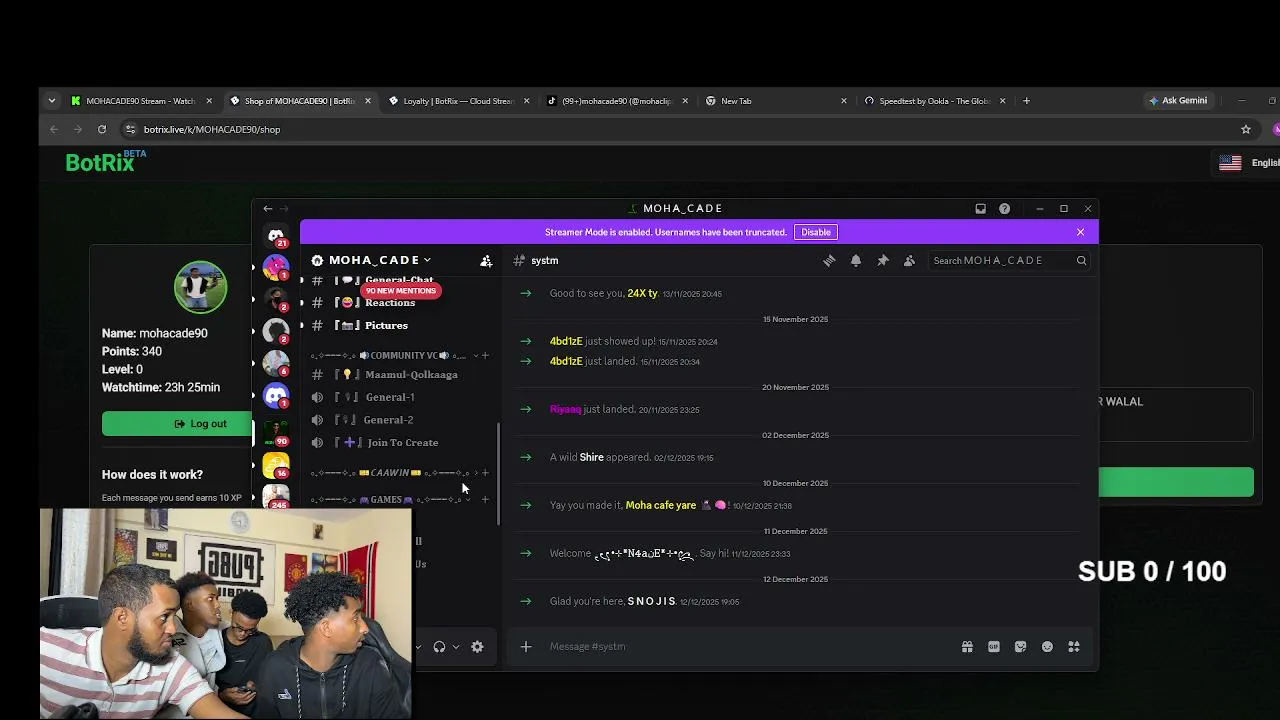Screen dimensions: 1280x720
Task: Open the yellow server icon with 16 badge
Action: 276,465
